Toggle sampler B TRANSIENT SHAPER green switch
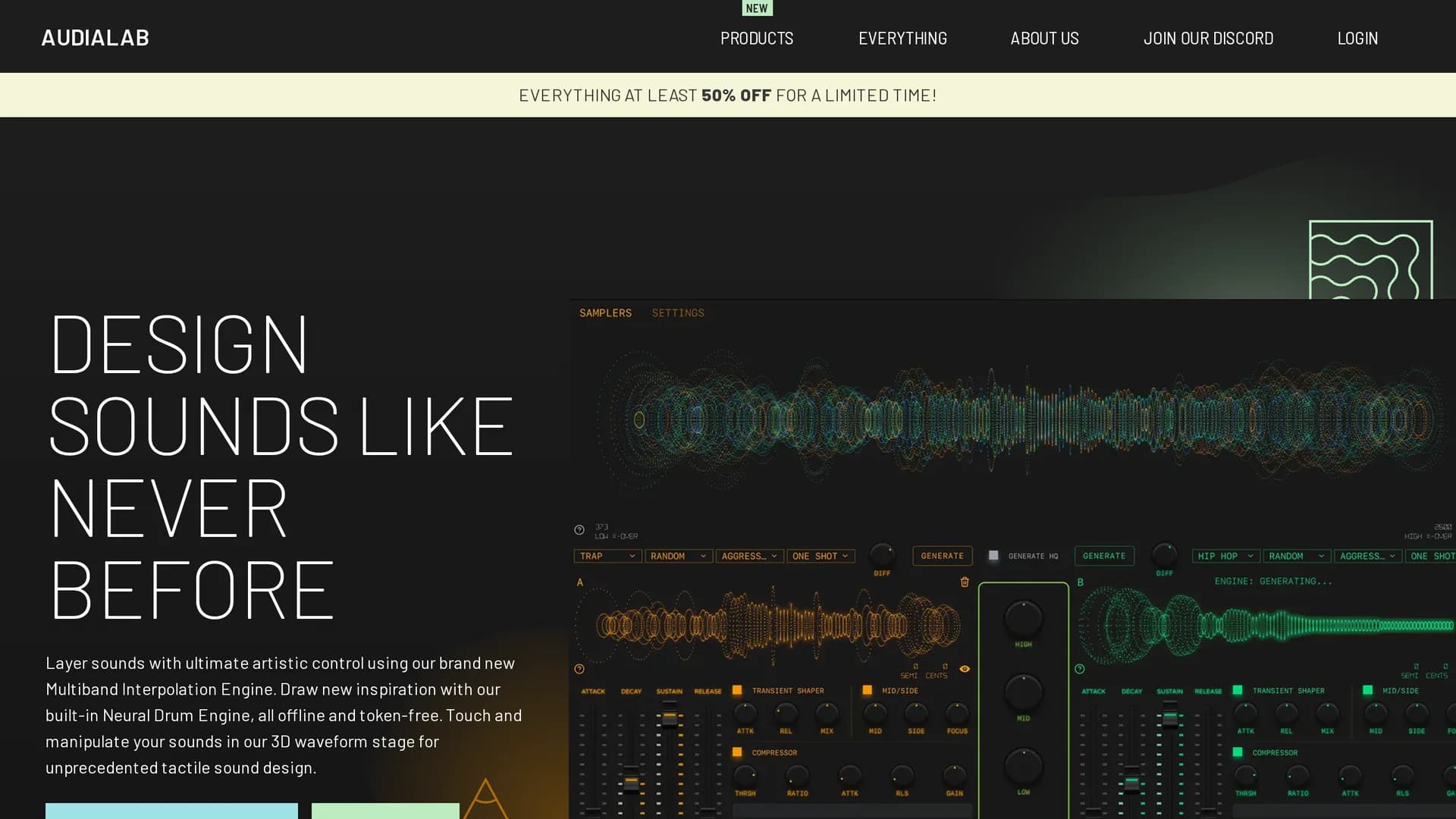The width and height of the screenshot is (1456, 819). (1238, 690)
